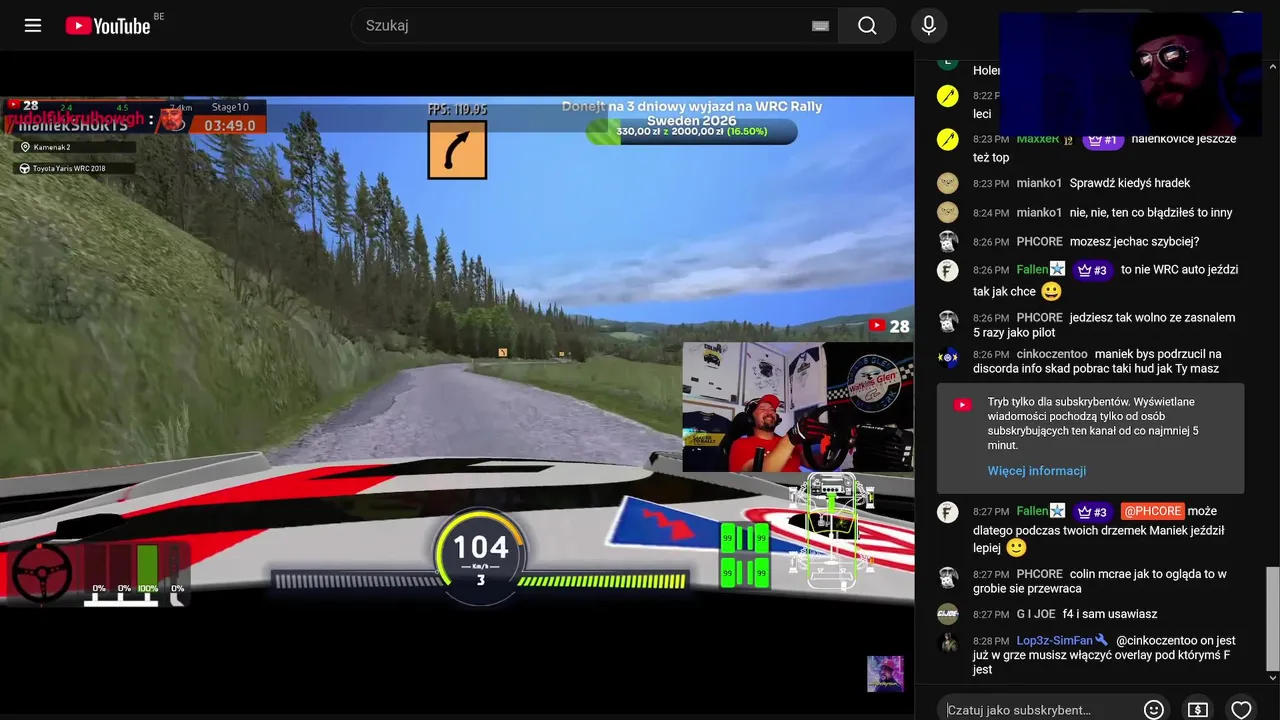This screenshot has width=1280, height=720.
Task: Click PHCORE avatar beside 'jedziesz tak wolno'
Action: 948,320
